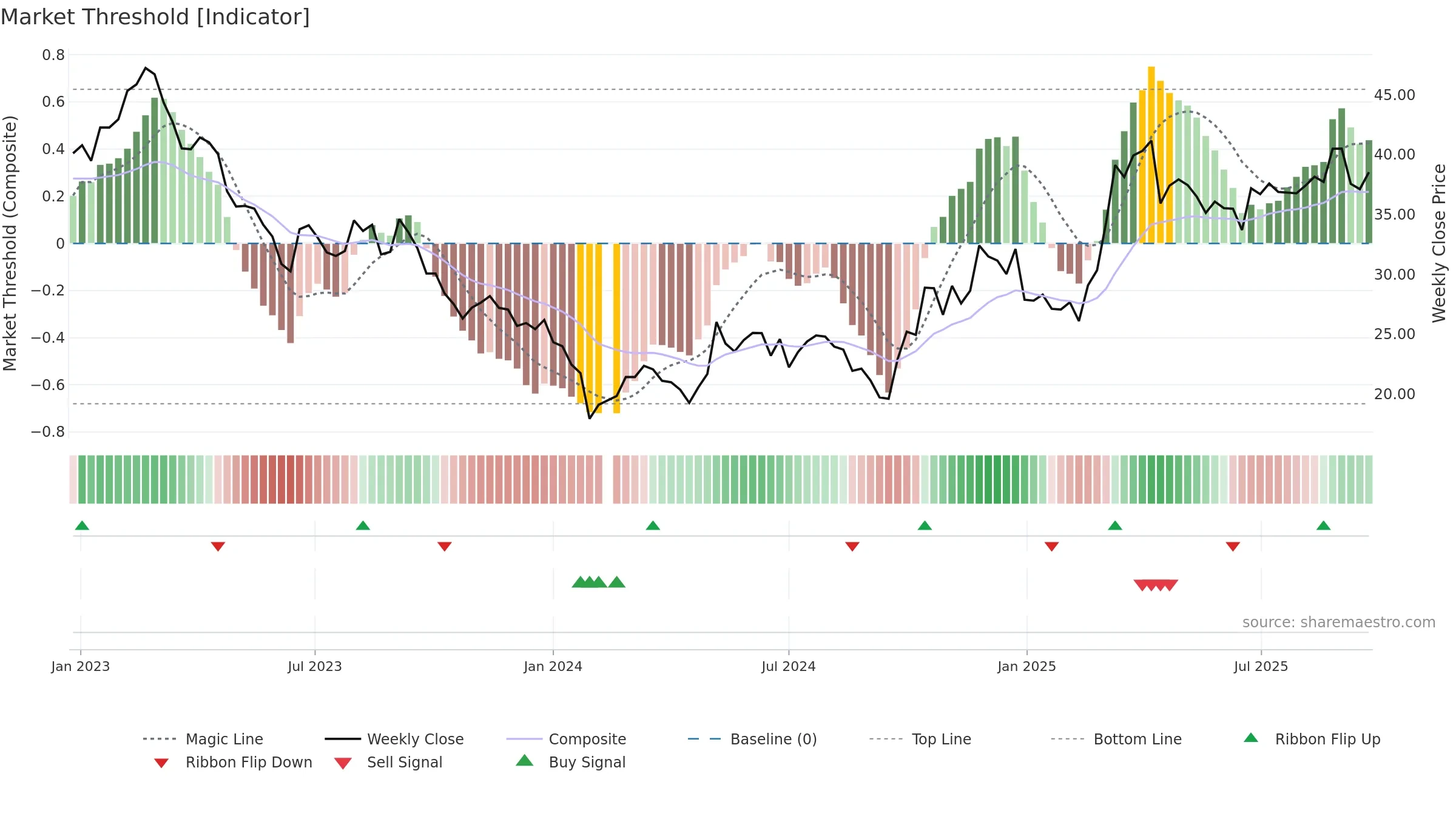Toggle the Magic Line legend entry
The image size is (1456, 819).
pos(203,739)
